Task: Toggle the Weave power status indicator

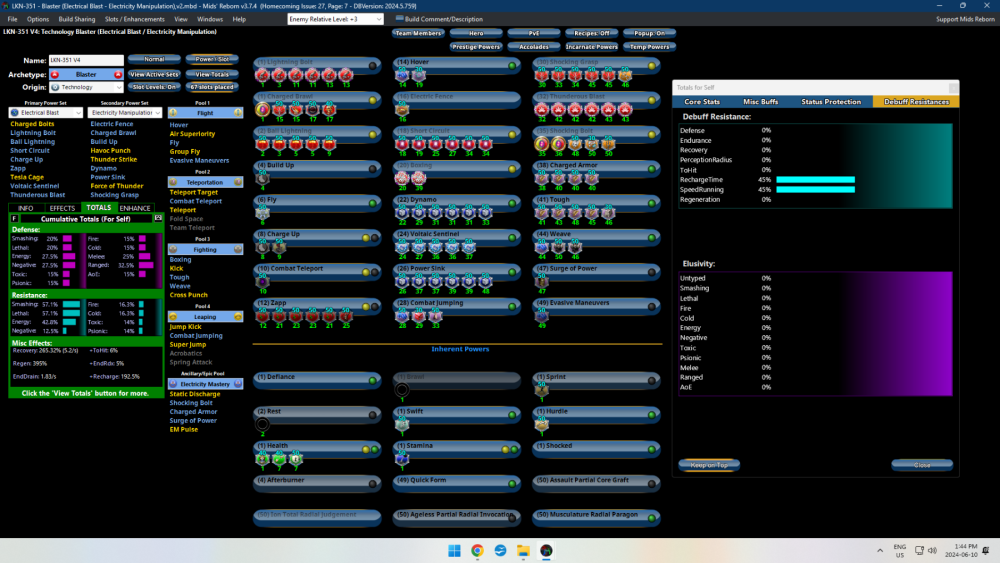Action: tap(652, 238)
